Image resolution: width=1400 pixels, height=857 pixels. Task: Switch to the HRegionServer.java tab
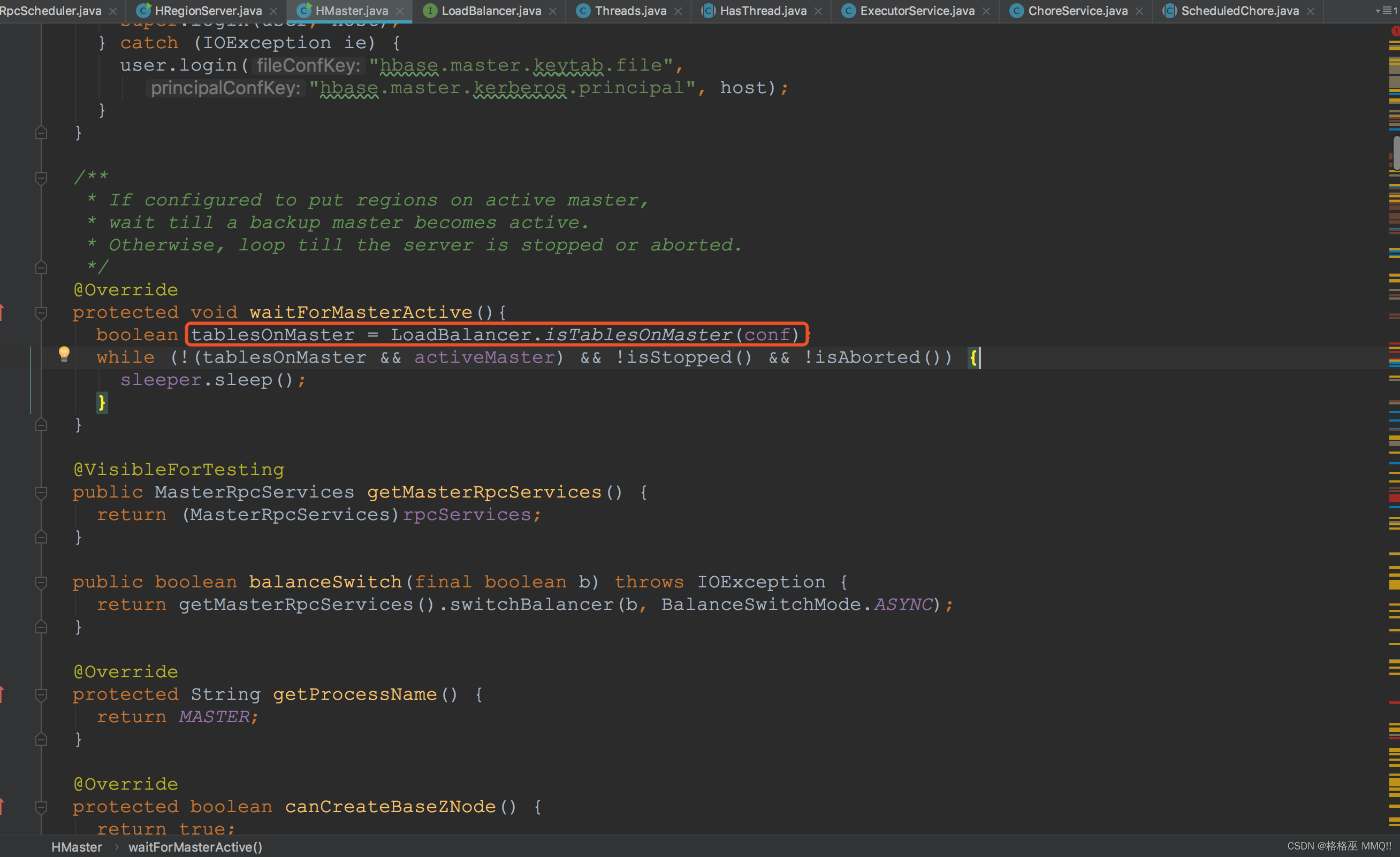(208, 11)
